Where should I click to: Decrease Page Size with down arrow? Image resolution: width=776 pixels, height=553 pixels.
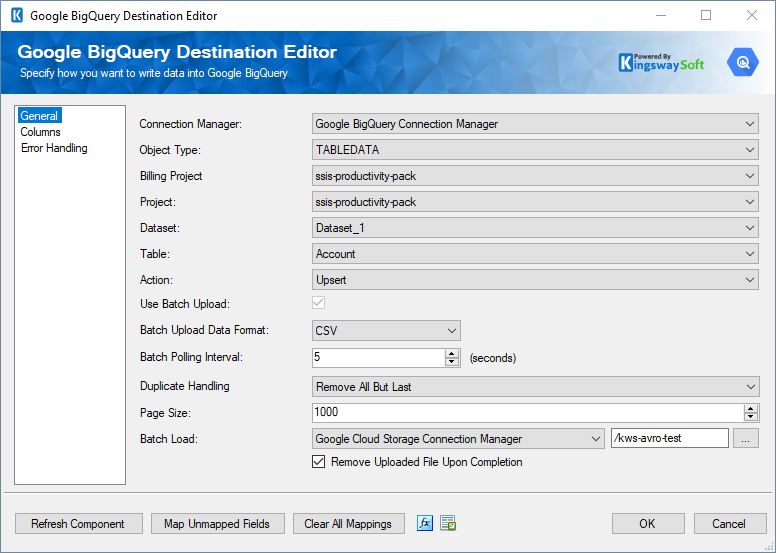[751, 417]
